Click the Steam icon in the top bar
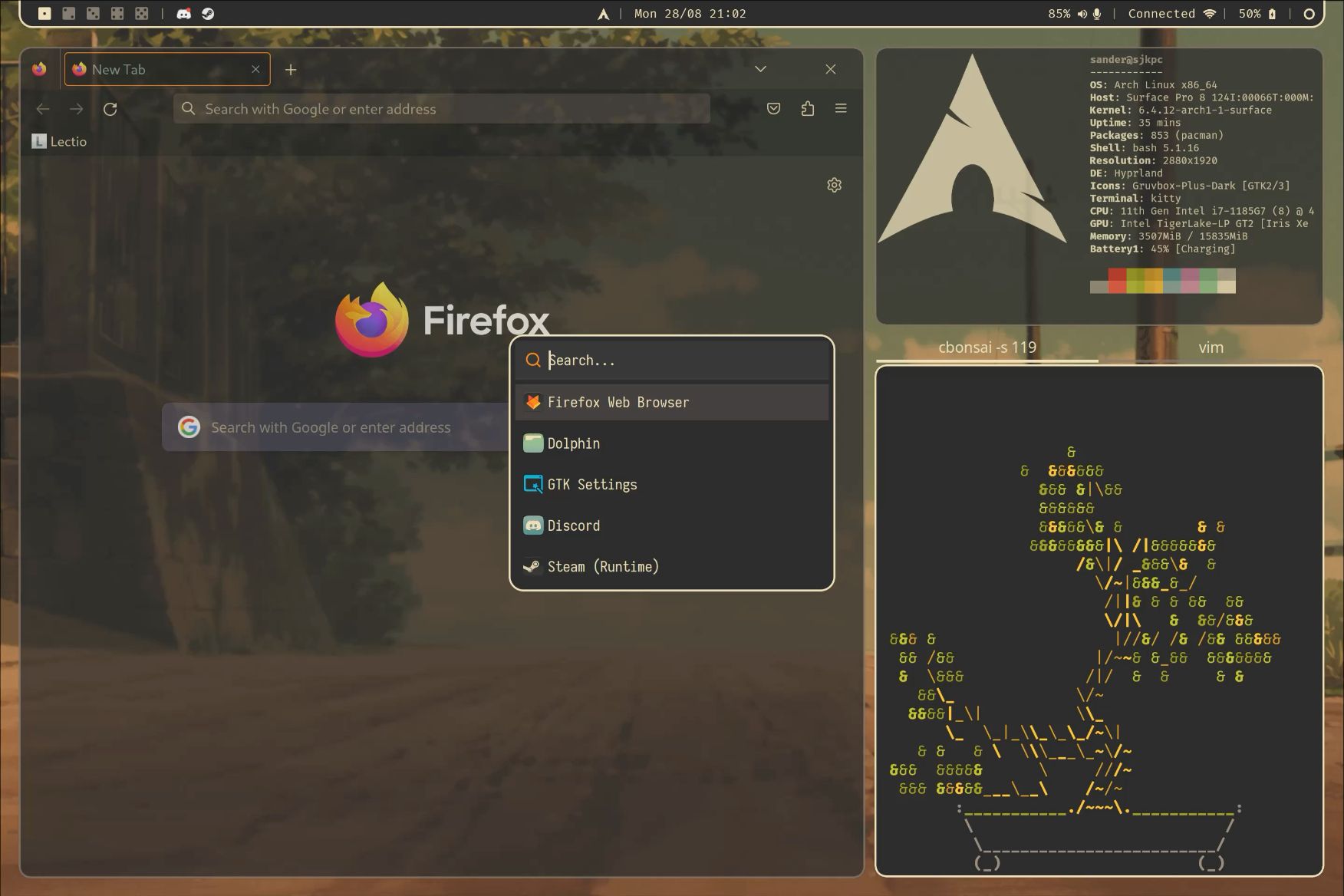 (x=208, y=14)
